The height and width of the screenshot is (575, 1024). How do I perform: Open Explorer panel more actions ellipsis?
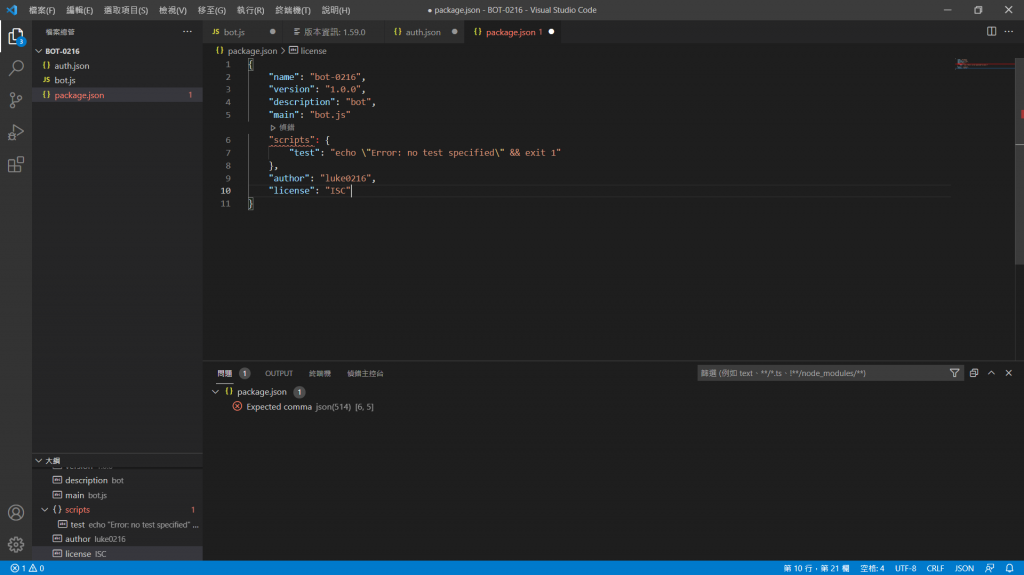(x=187, y=31)
